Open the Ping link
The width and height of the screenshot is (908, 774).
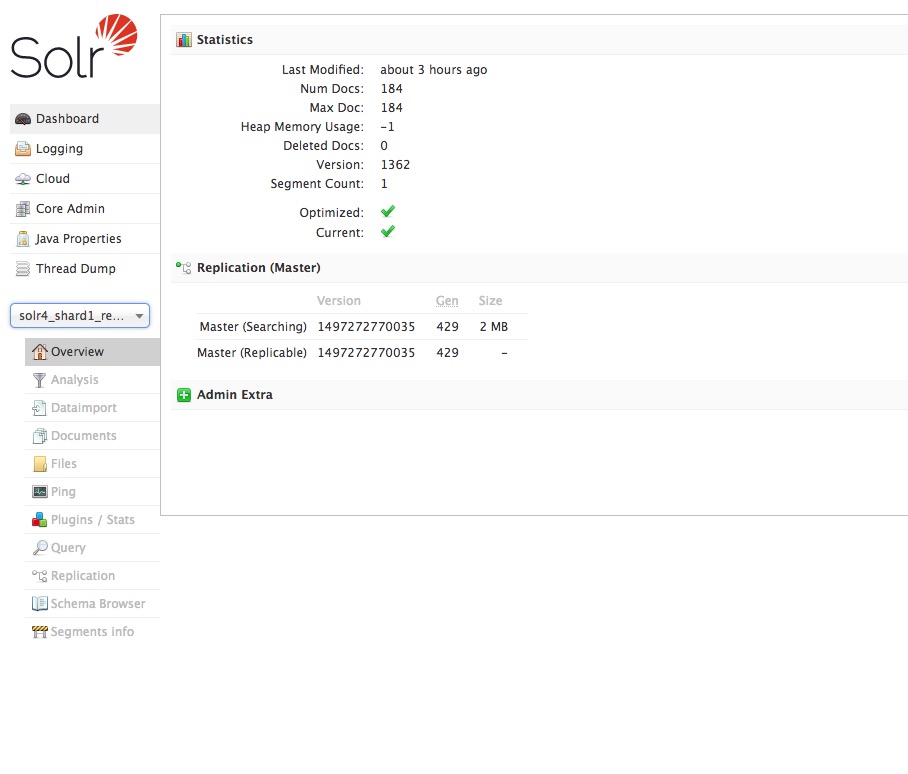tap(92, 491)
